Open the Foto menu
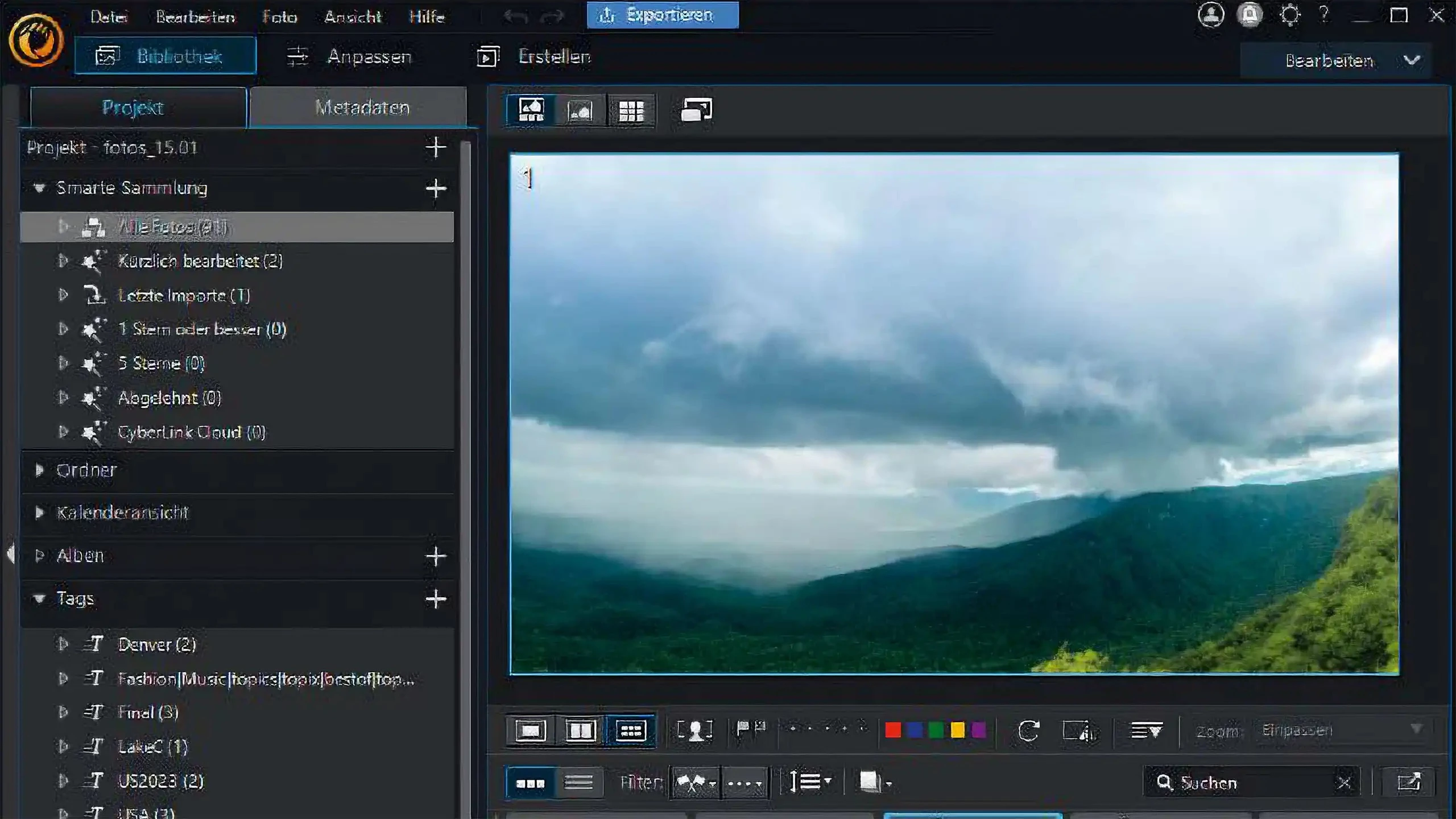 279,16
